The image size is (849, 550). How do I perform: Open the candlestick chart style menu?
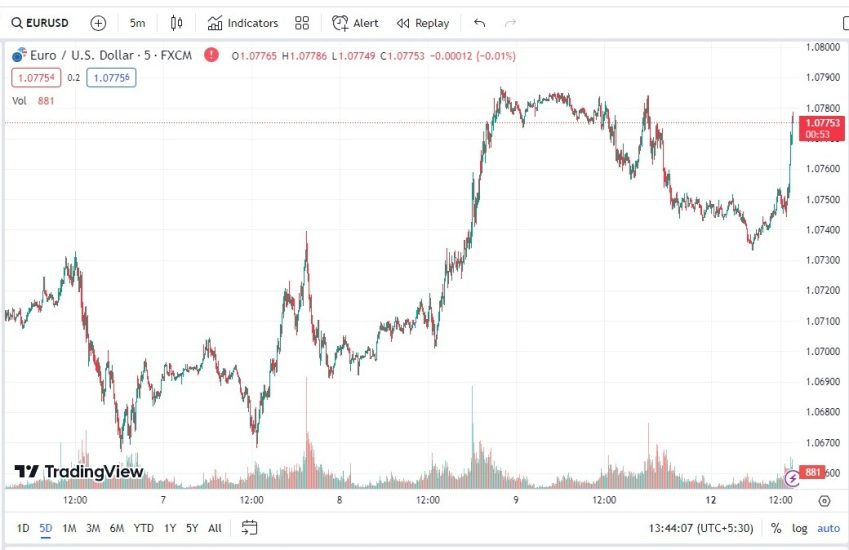click(x=177, y=23)
